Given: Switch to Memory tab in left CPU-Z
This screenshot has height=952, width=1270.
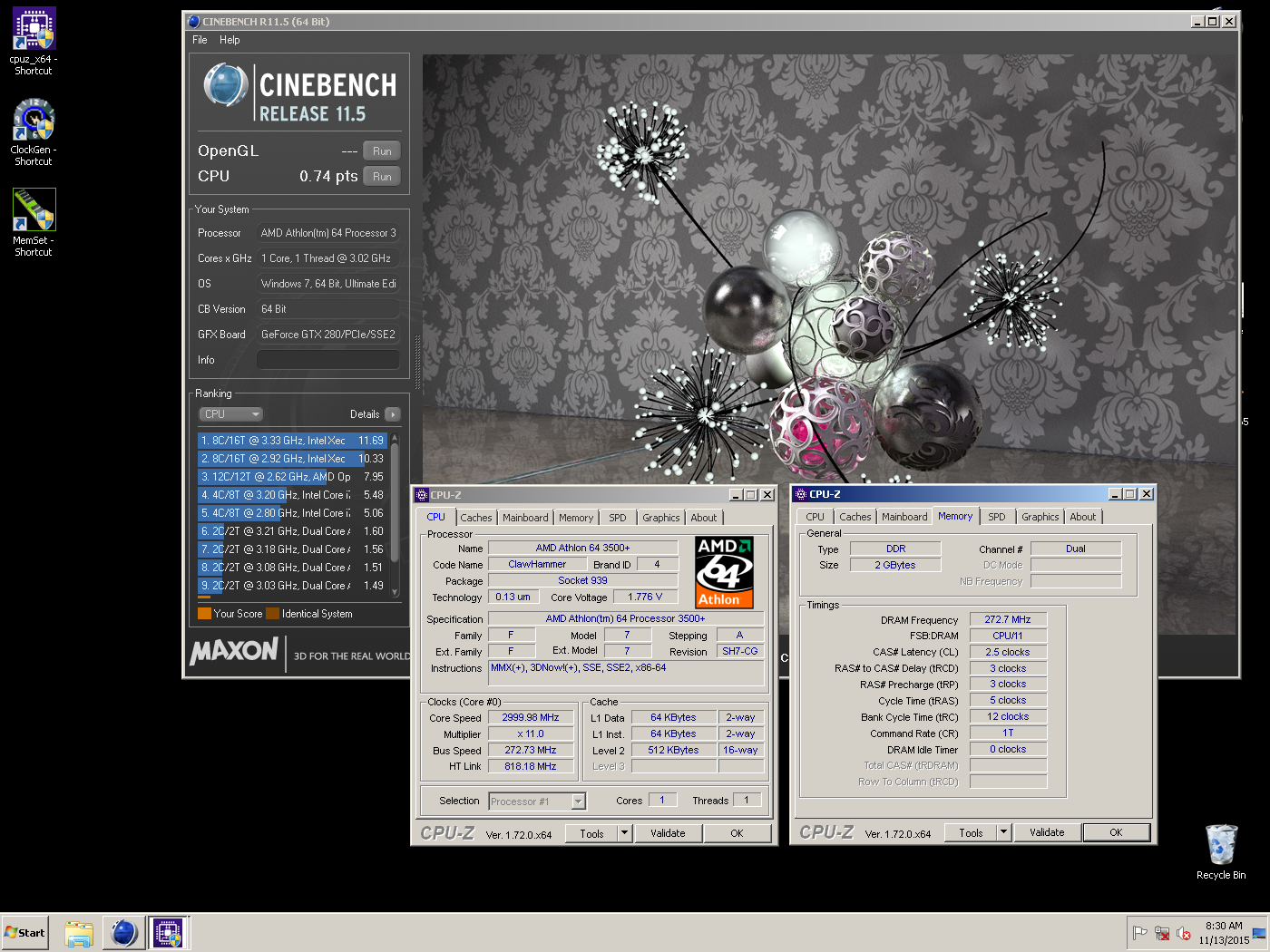Looking at the screenshot, I should (576, 518).
